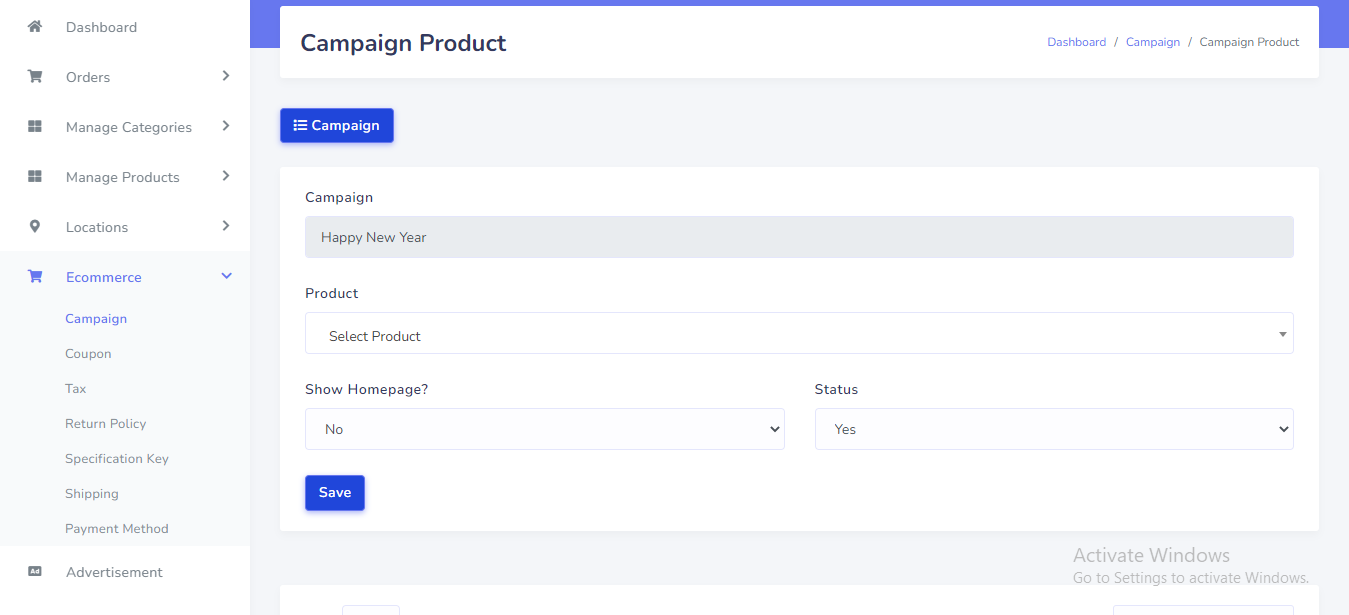1349x615 pixels.
Task: Click the disabled Happy New Year campaign field
Action: [x=798, y=238]
